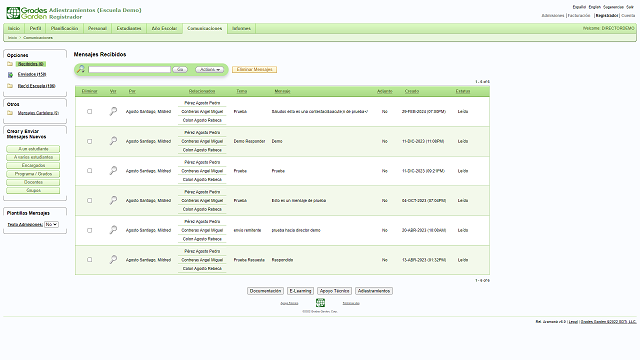
Task: Open the Perfil tab
Action: coord(36,28)
